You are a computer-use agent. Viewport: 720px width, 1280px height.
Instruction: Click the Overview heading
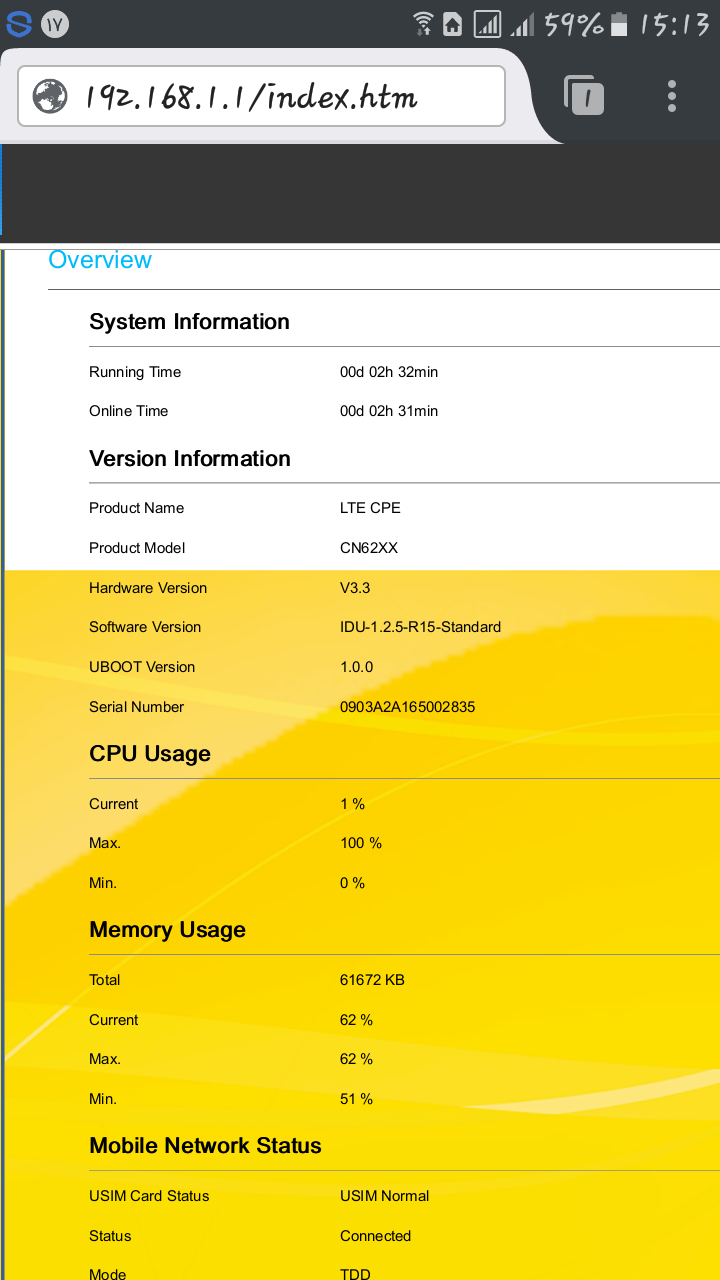pos(100,260)
